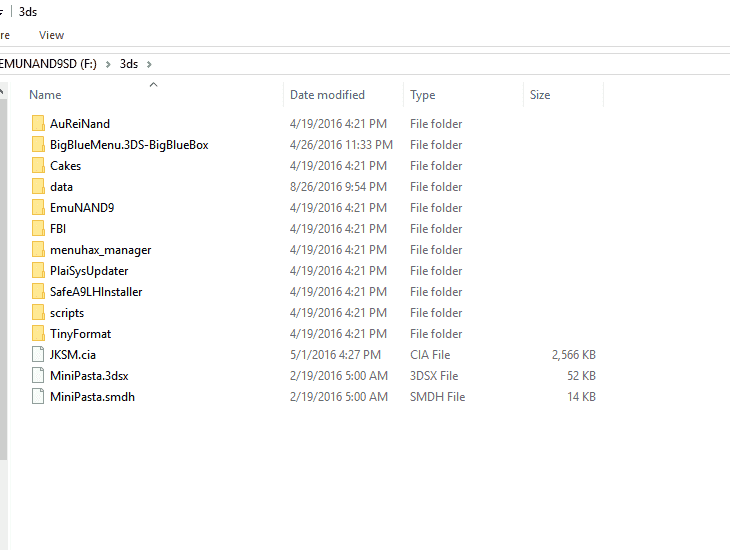Click the 2,566 KB size value
The image size is (730, 550).
(574, 355)
